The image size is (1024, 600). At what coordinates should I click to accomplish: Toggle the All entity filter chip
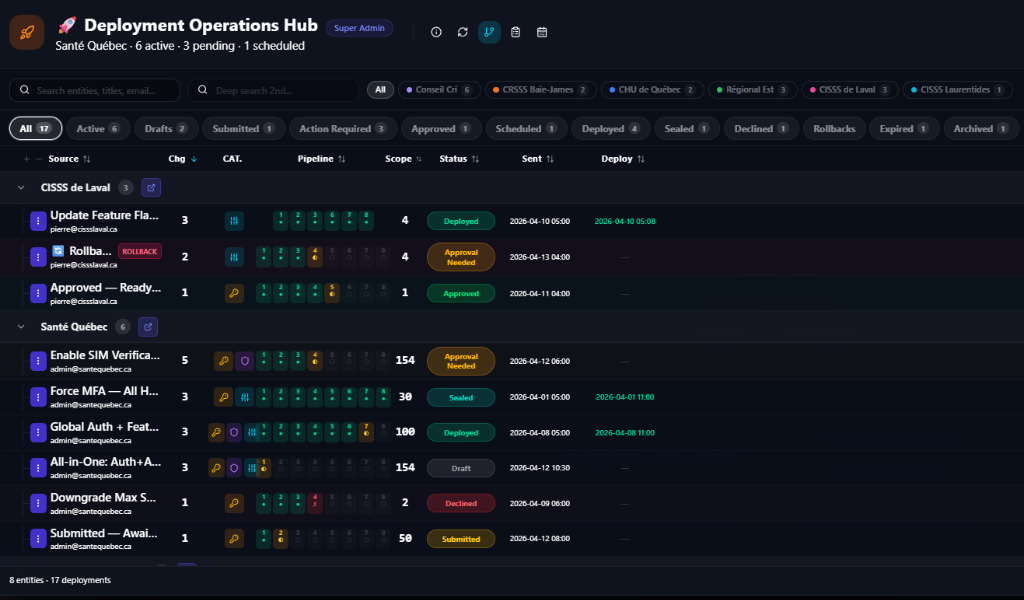[380, 89]
